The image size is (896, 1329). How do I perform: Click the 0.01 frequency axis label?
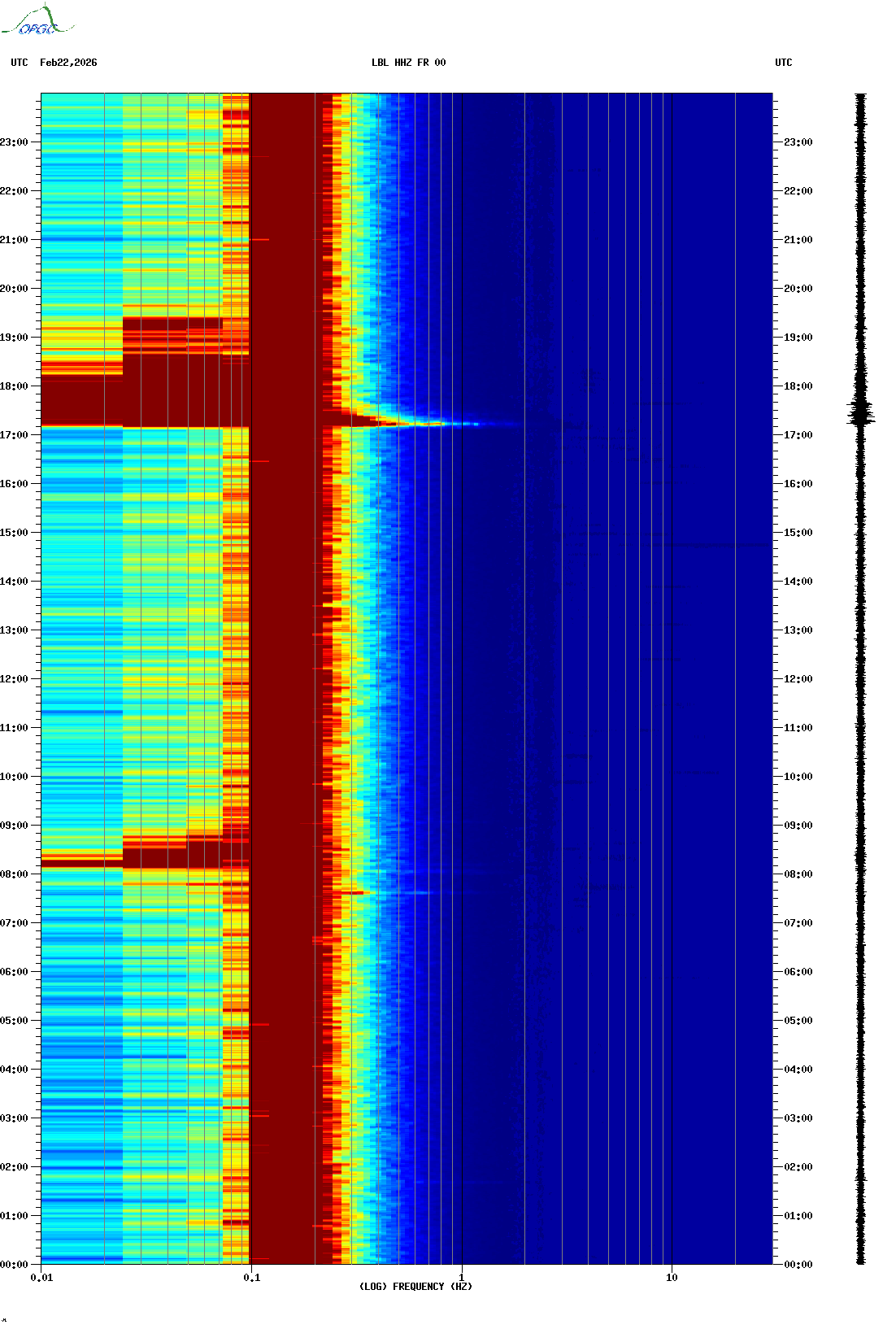point(41,1278)
